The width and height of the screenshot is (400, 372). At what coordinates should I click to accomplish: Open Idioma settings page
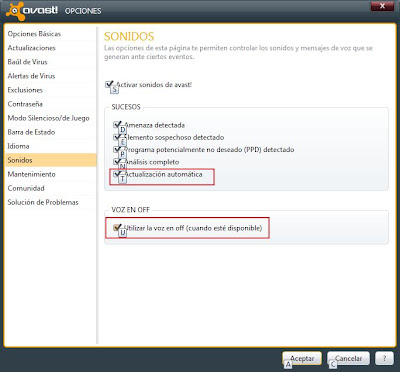coord(19,146)
